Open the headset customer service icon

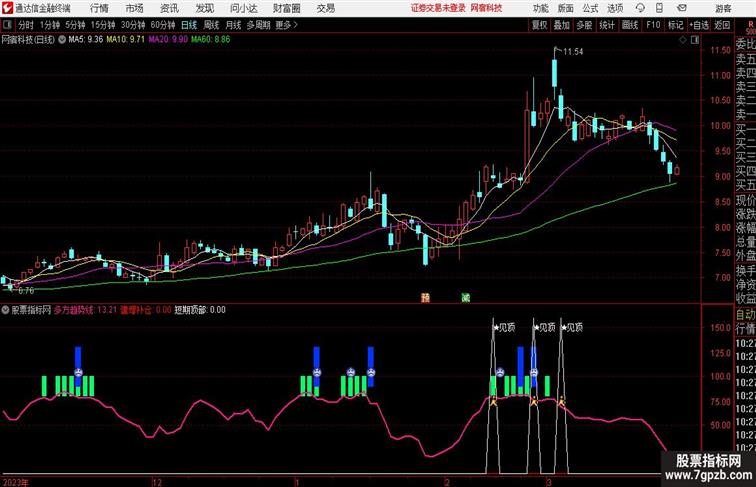pyautogui.click(x=640, y=8)
